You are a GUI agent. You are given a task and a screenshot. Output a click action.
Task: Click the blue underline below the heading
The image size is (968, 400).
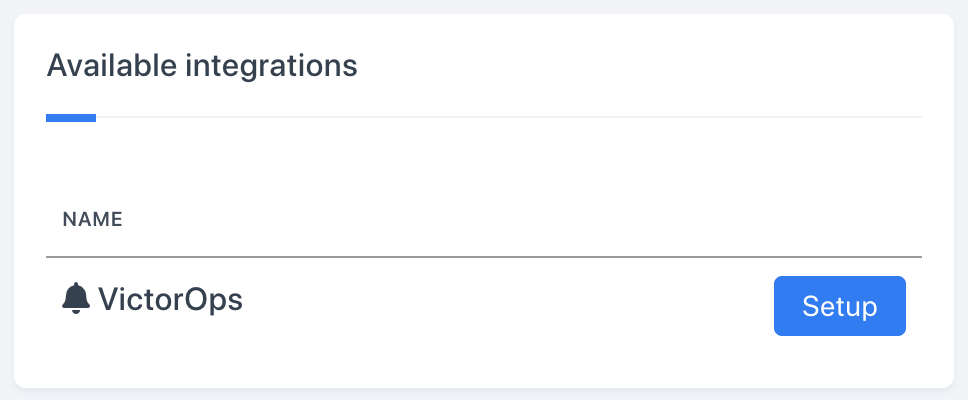[71, 118]
